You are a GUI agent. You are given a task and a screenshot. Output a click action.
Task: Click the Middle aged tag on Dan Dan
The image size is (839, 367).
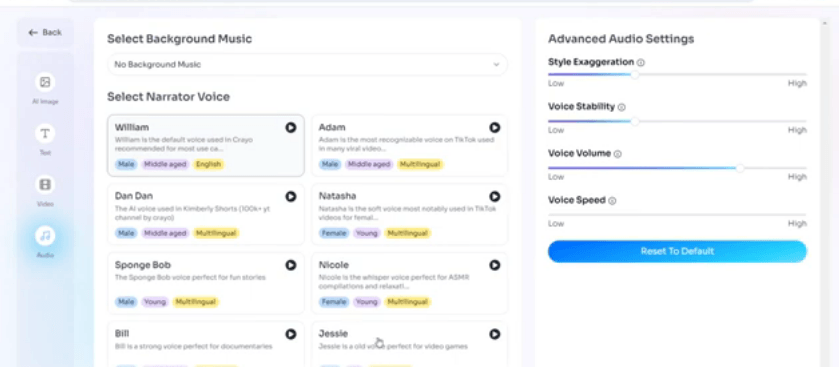(x=165, y=233)
